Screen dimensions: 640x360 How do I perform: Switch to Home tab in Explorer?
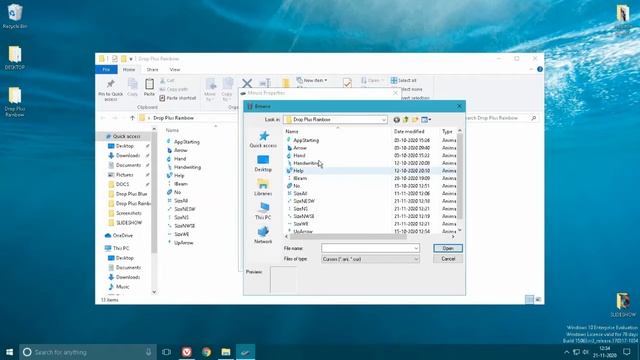[129, 70]
